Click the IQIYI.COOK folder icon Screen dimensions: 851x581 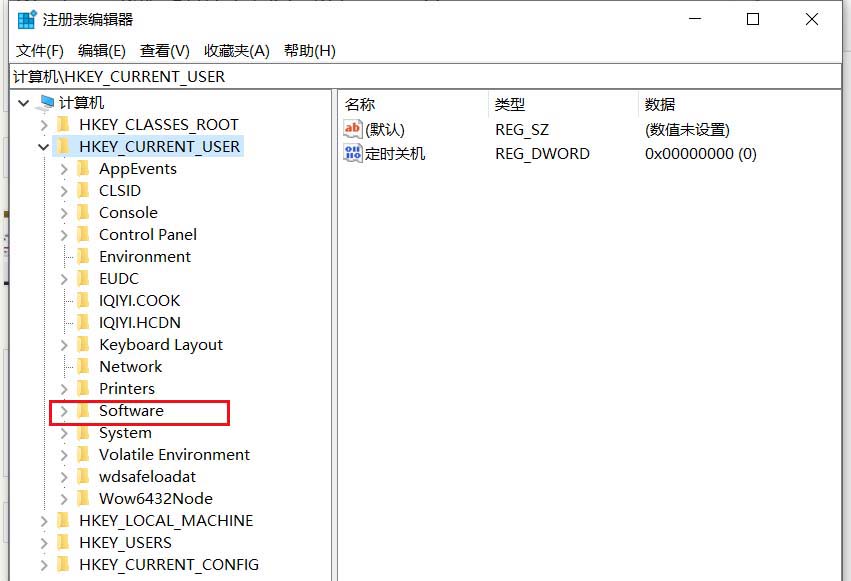83,300
